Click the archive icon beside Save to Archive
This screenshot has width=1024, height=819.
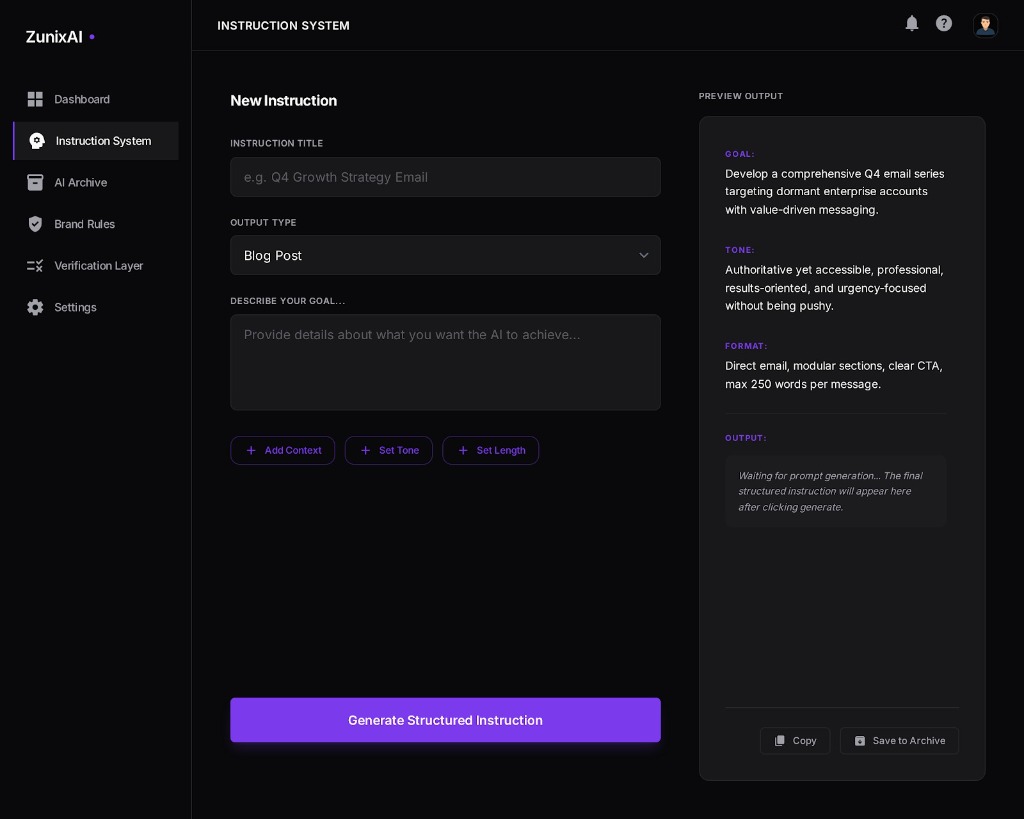click(861, 741)
